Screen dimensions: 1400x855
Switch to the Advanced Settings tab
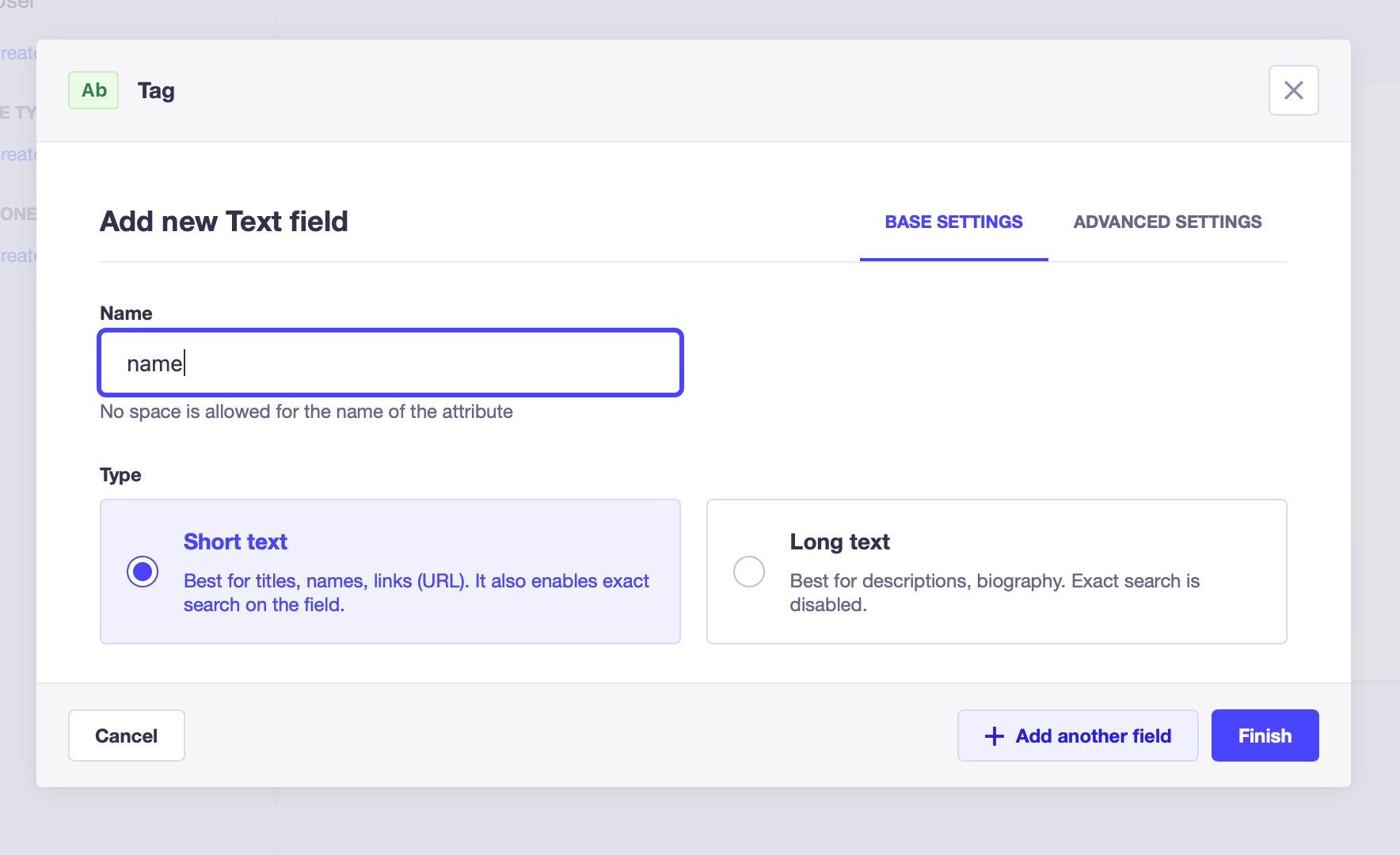coord(1167,222)
